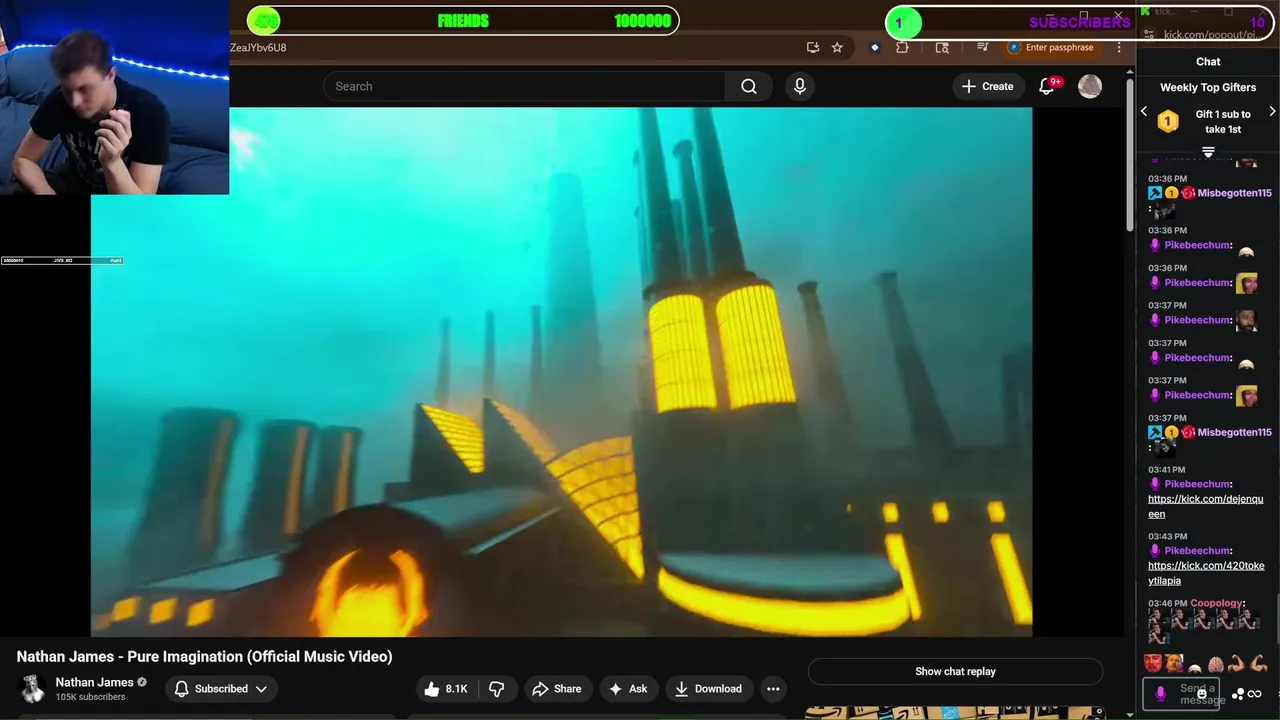Click Show chat replay
1280x720 pixels.
(x=955, y=671)
